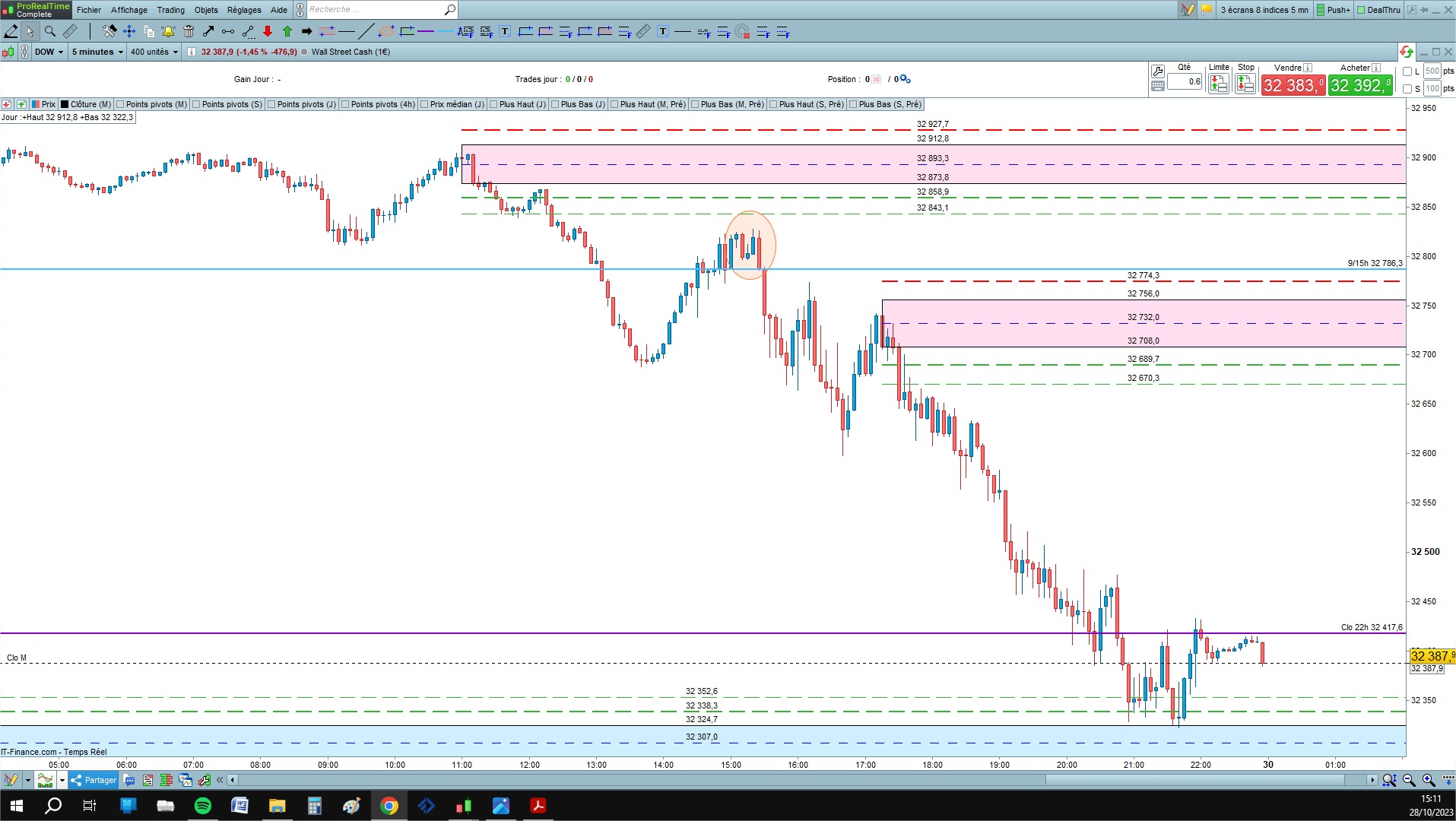Click the red Vendre price button

[x=1293, y=85]
